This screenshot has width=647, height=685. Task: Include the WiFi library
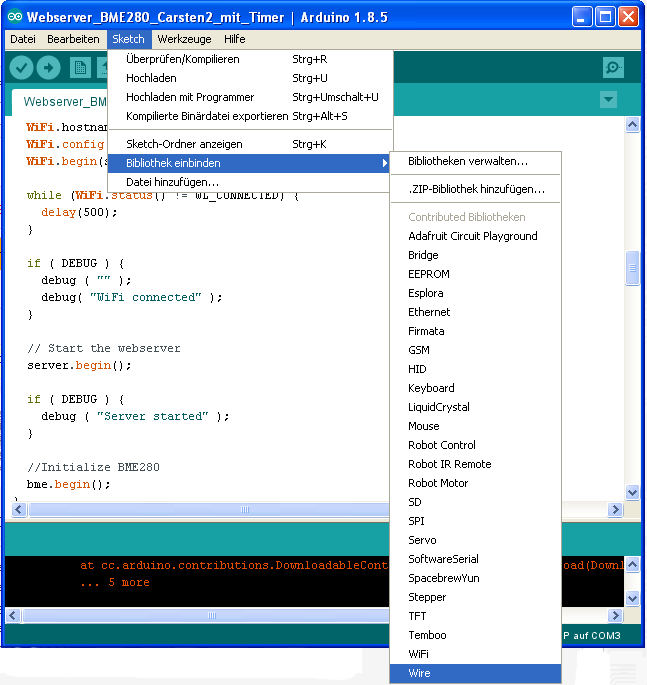click(475, 654)
